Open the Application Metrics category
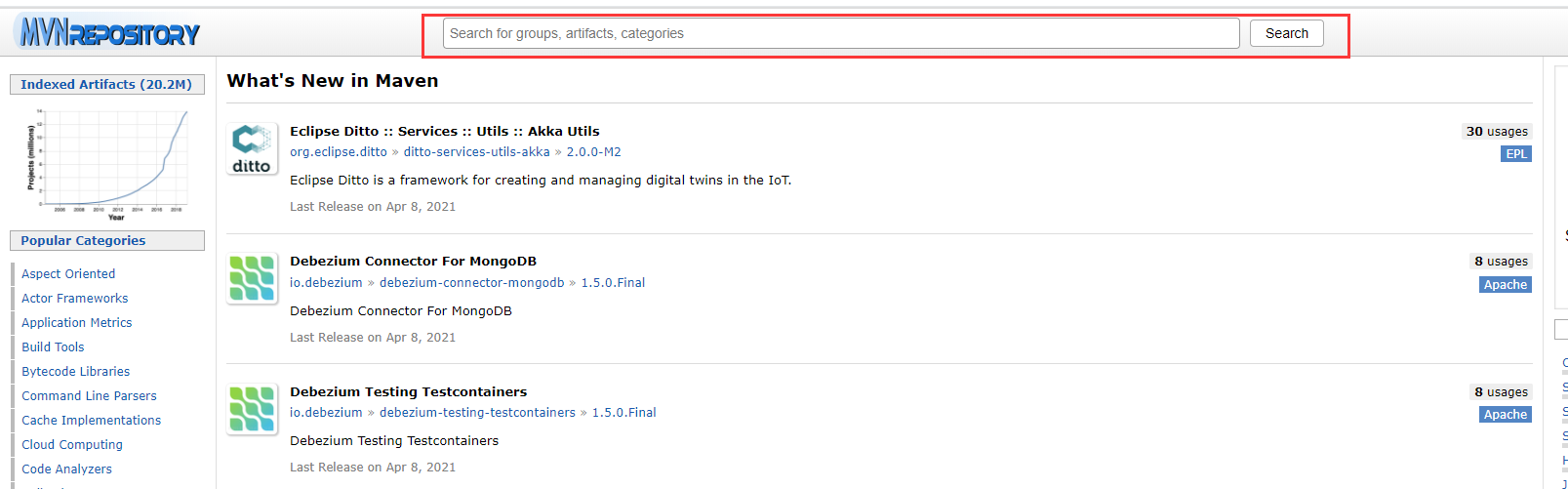Image resolution: width=1568 pixels, height=489 pixels. pos(77,323)
